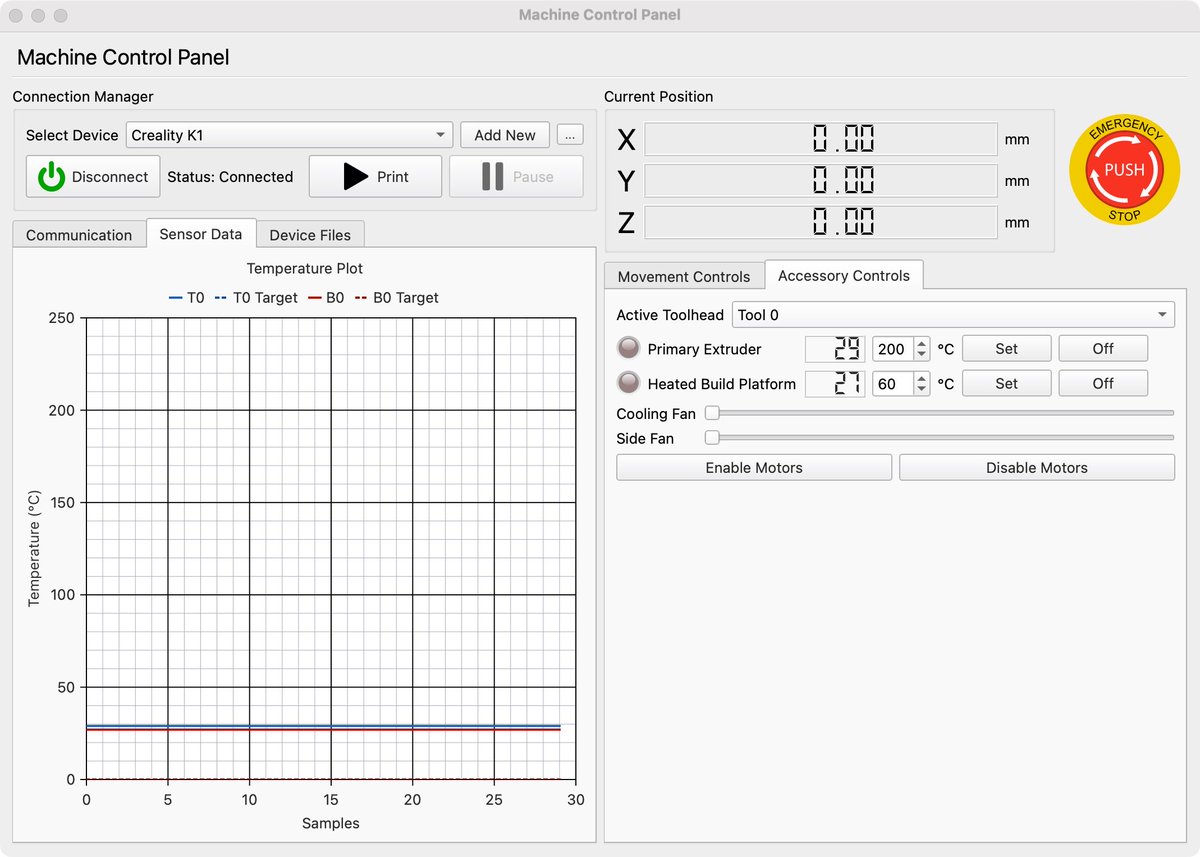Click the Primary Extruder status indicator light

click(628, 349)
